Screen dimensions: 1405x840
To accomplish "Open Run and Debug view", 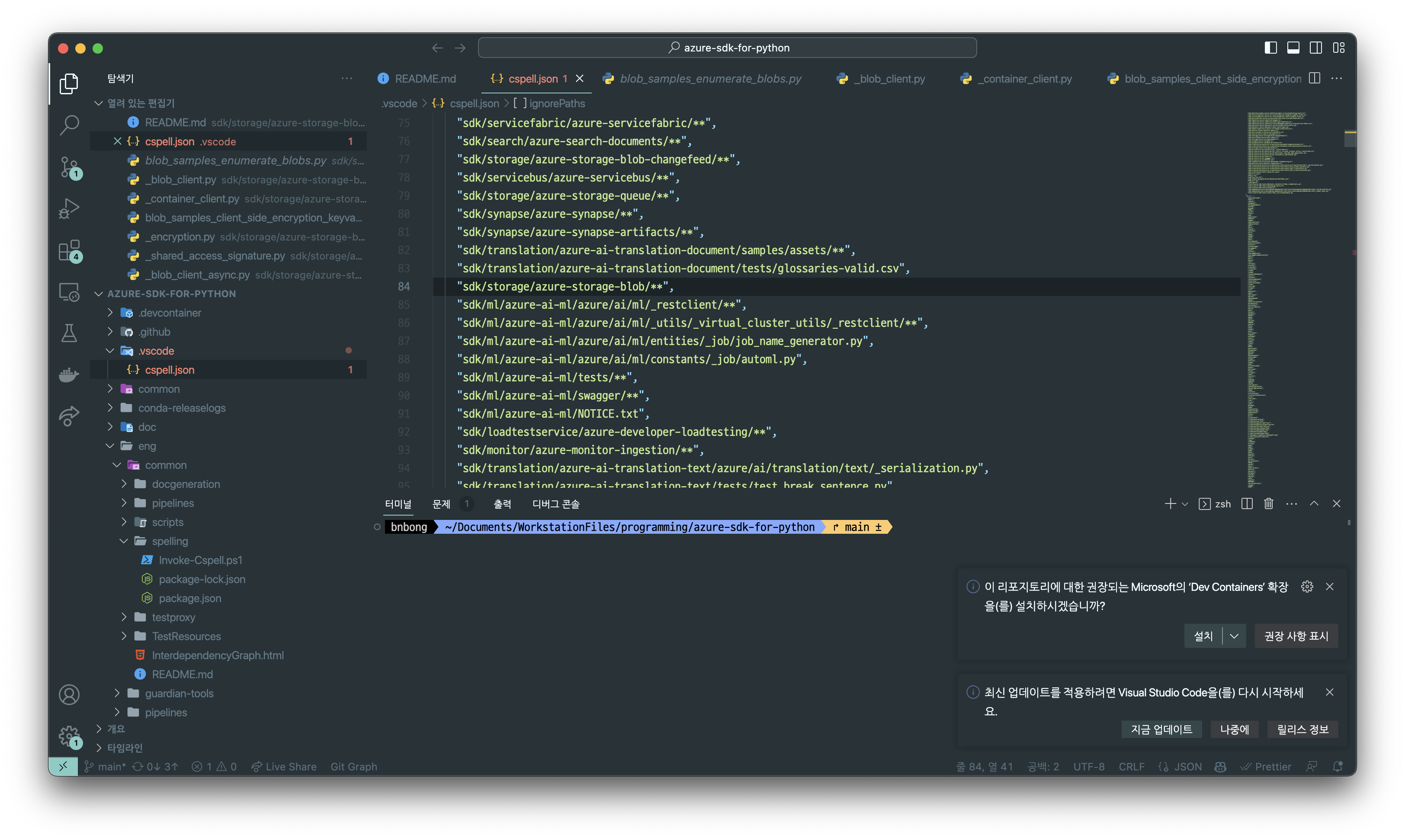I will [69, 209].
